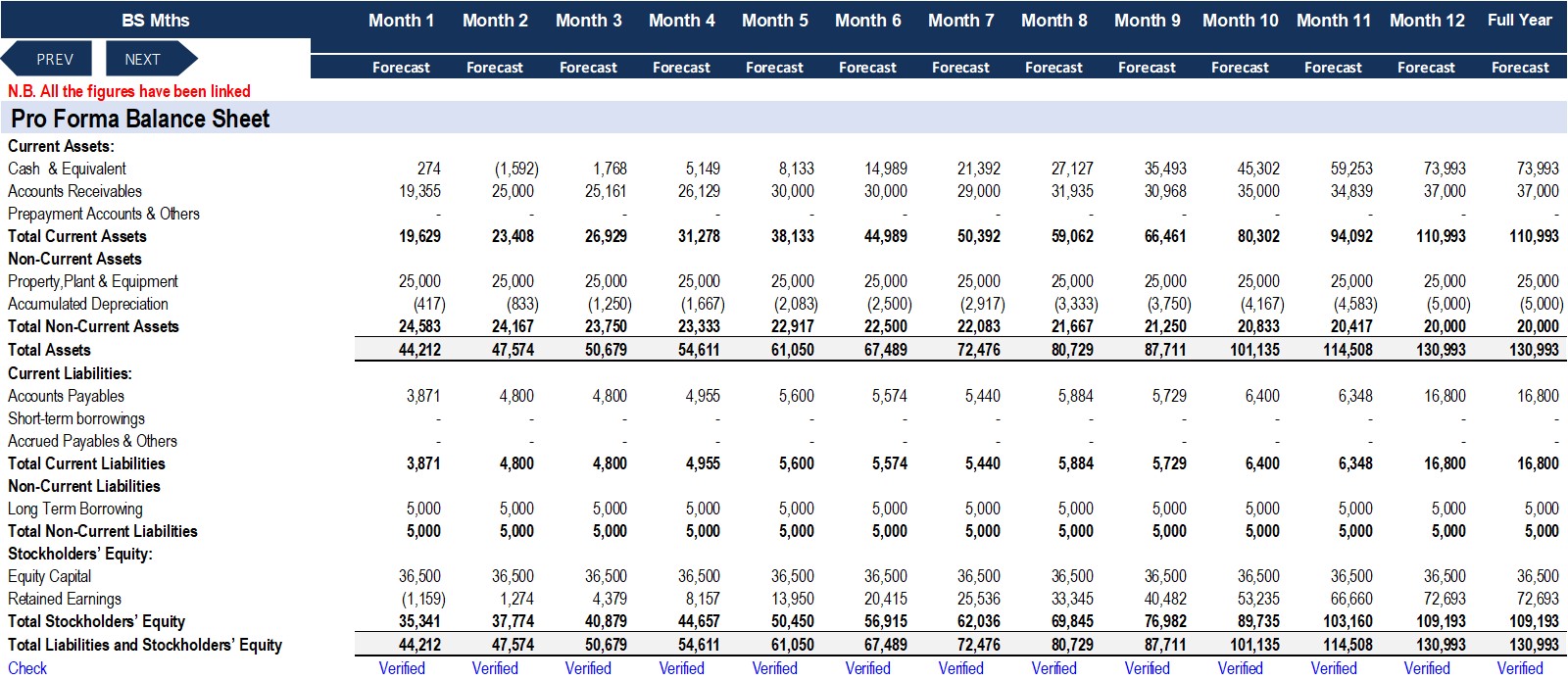This screenshot has height=680, width=1568.
Task: Select Month 12 total current liabilities 16,800
Action: 1445,463
